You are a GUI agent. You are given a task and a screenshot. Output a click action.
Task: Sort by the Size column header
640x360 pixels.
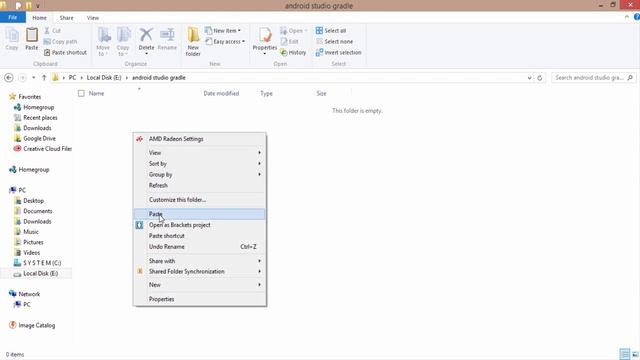[321, 93]
